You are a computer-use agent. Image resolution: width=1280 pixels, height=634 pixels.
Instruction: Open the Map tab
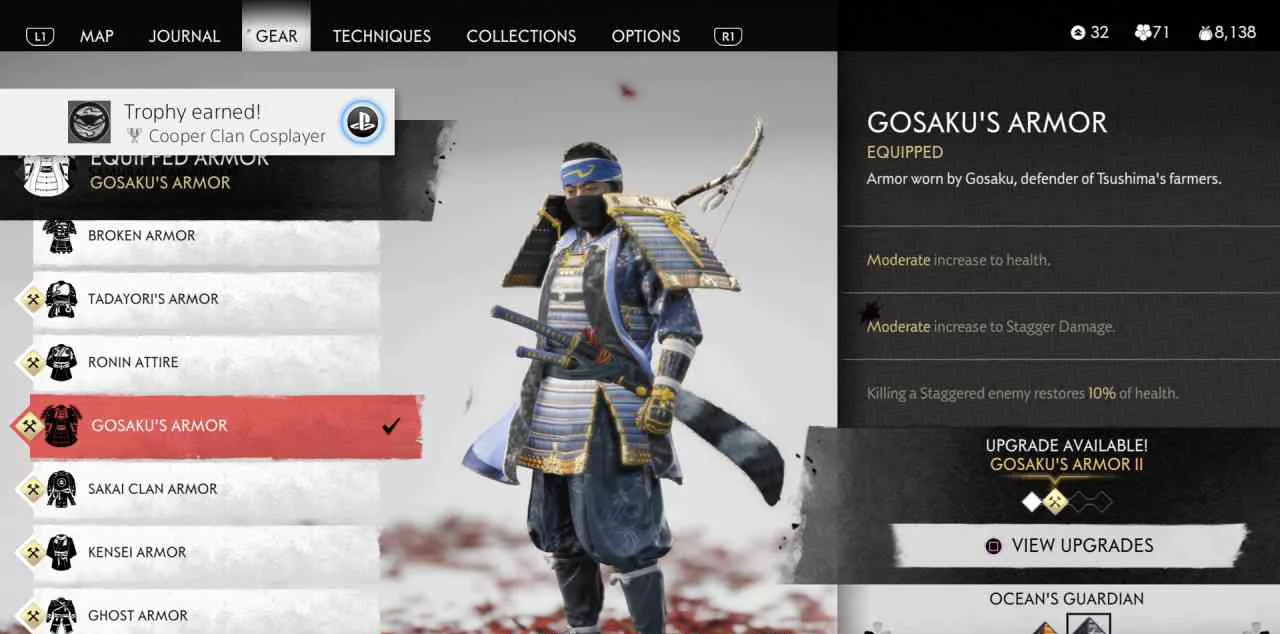97,36
